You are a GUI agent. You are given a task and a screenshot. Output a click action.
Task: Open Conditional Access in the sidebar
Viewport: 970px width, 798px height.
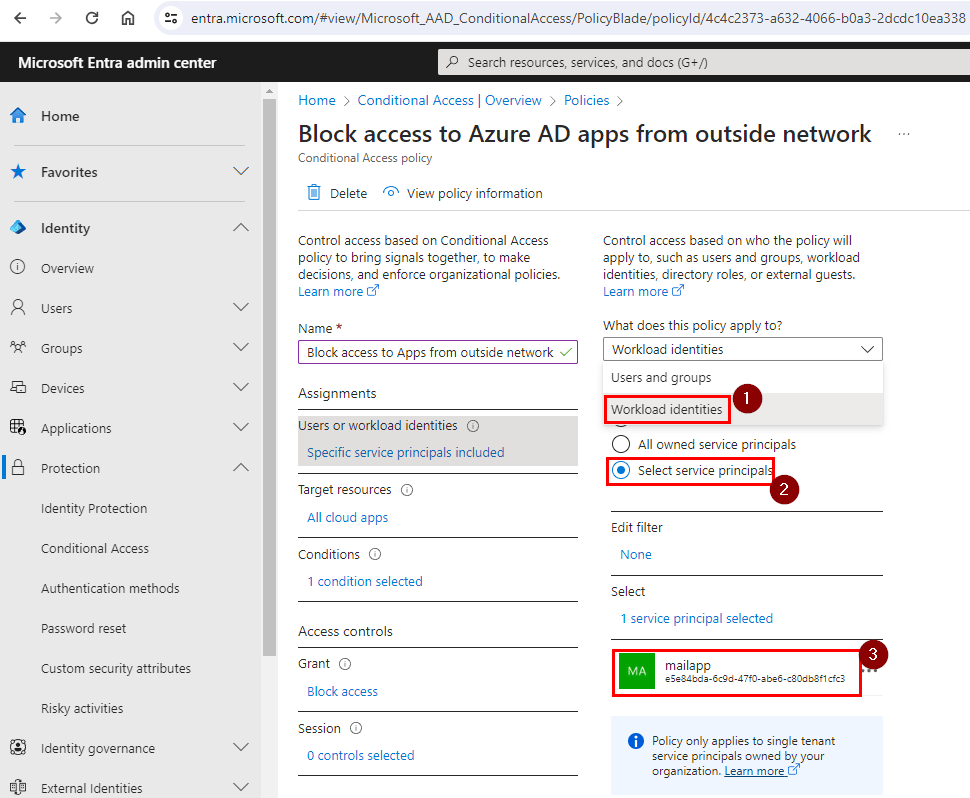(95, 548)
